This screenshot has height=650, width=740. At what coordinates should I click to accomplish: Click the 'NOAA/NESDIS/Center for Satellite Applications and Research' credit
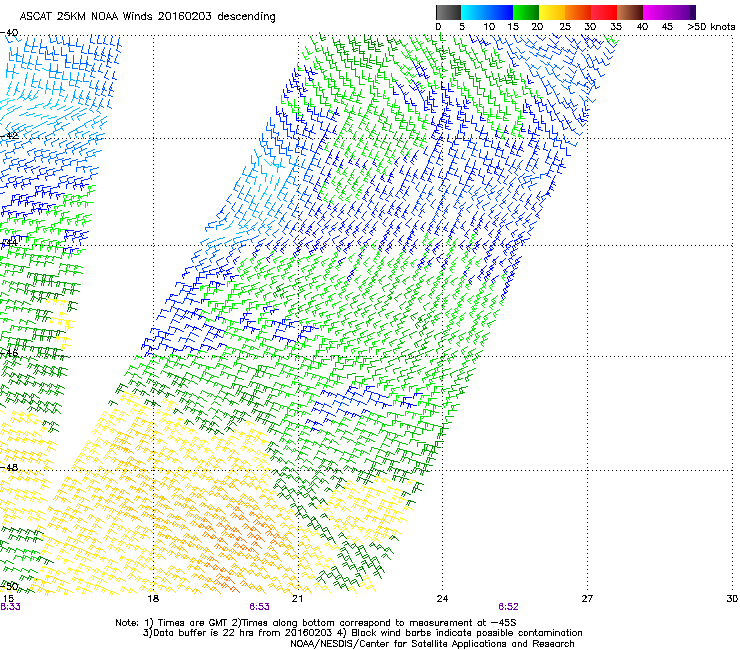432,644
